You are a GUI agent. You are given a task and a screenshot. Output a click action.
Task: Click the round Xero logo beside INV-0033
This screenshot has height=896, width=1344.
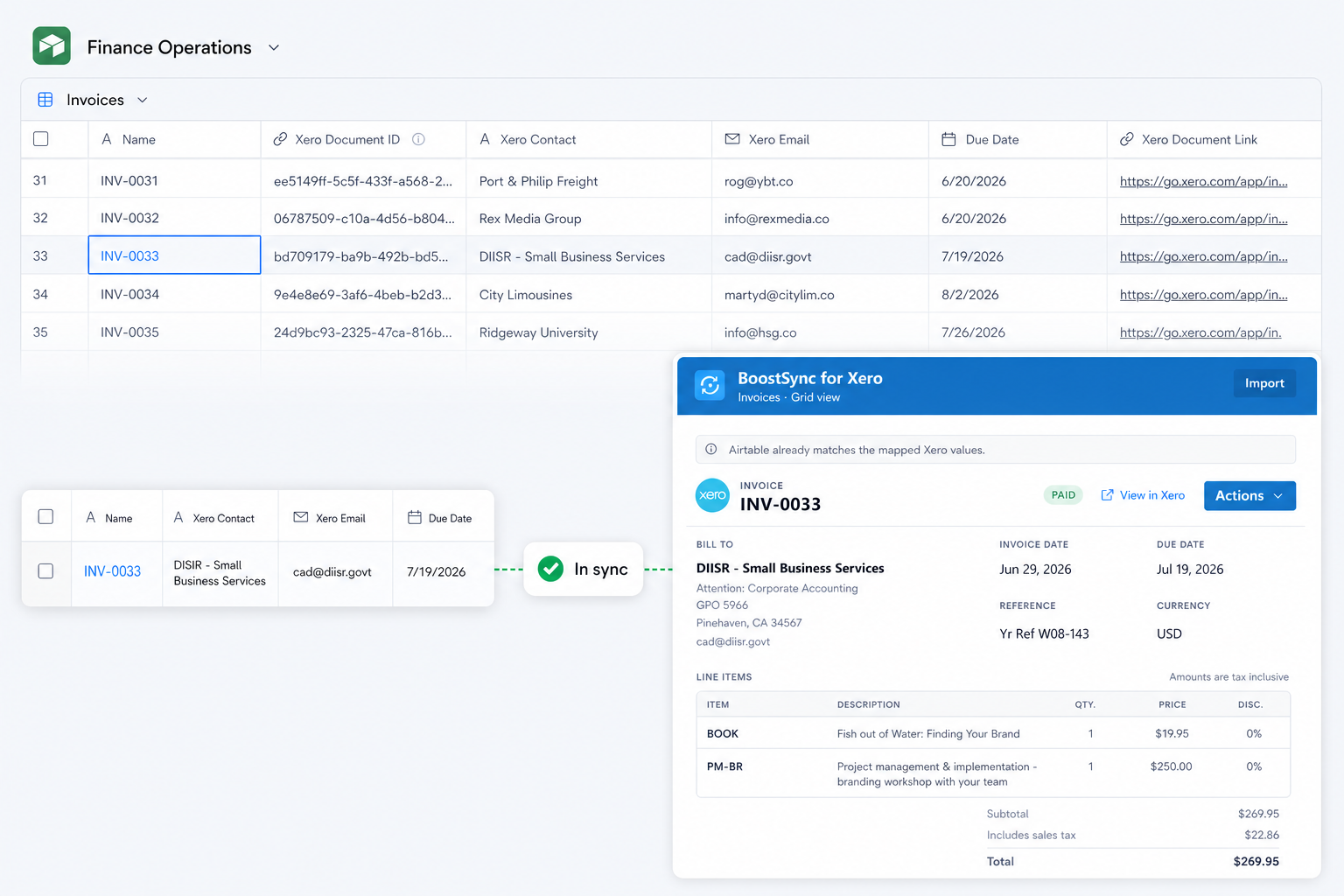tap(712, 495)
